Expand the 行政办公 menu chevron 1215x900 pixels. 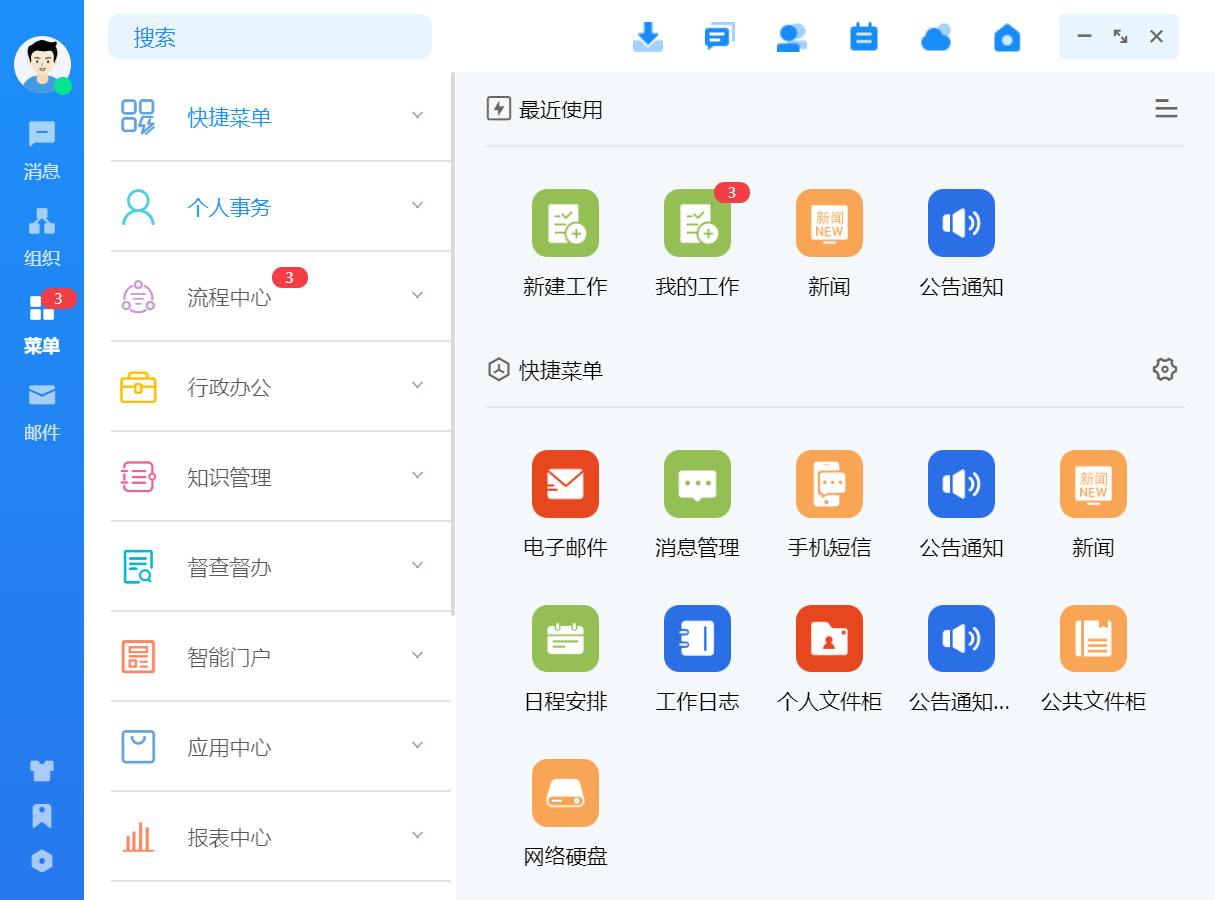click(x=418, y=385)
